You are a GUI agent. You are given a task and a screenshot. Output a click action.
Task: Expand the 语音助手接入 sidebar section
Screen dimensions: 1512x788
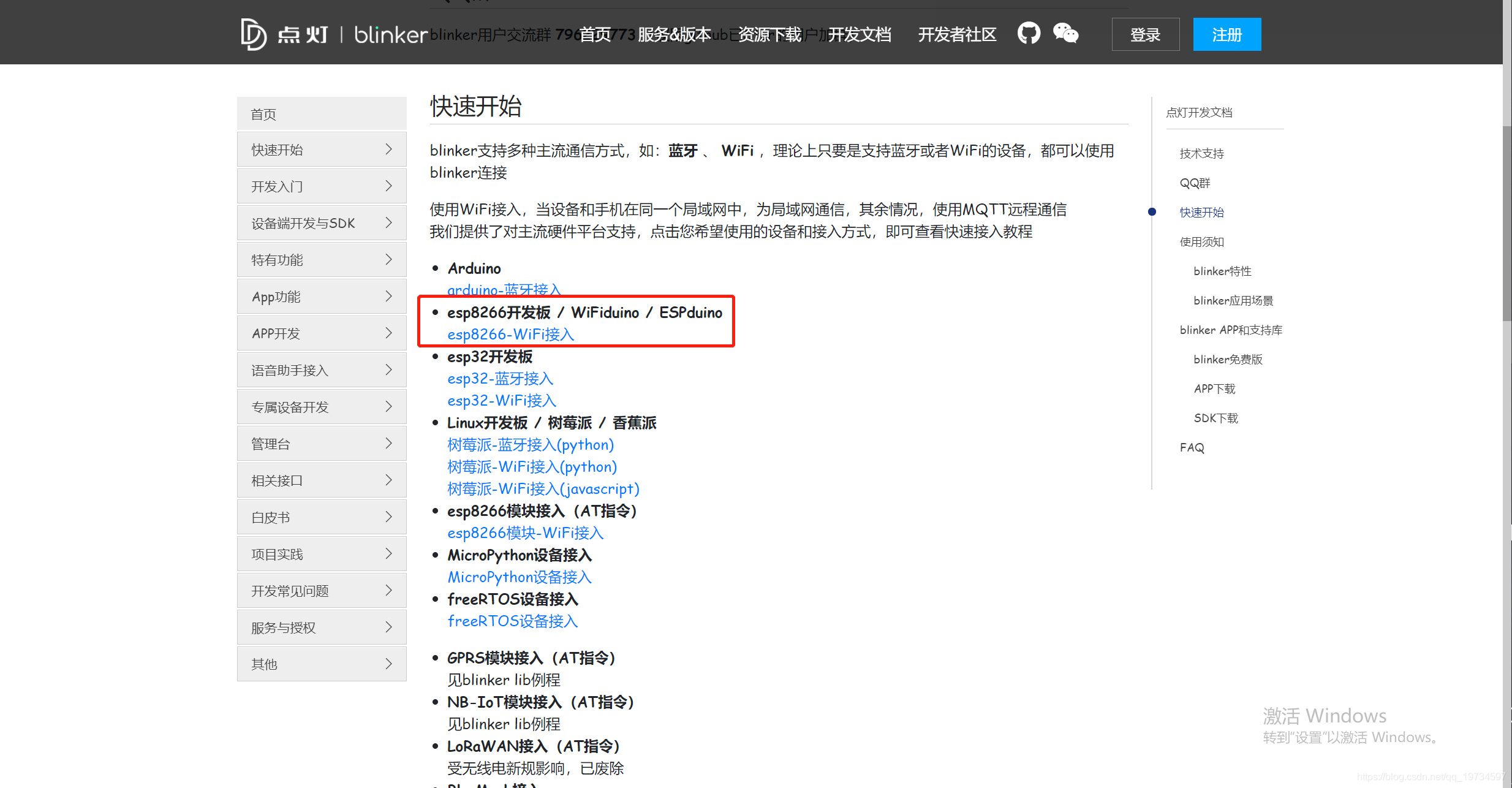coord(322,369)
